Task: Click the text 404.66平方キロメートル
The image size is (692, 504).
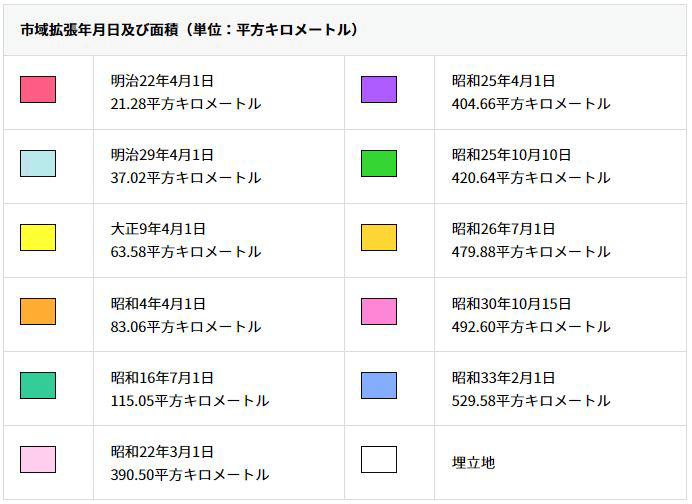Action: [530, 104]
